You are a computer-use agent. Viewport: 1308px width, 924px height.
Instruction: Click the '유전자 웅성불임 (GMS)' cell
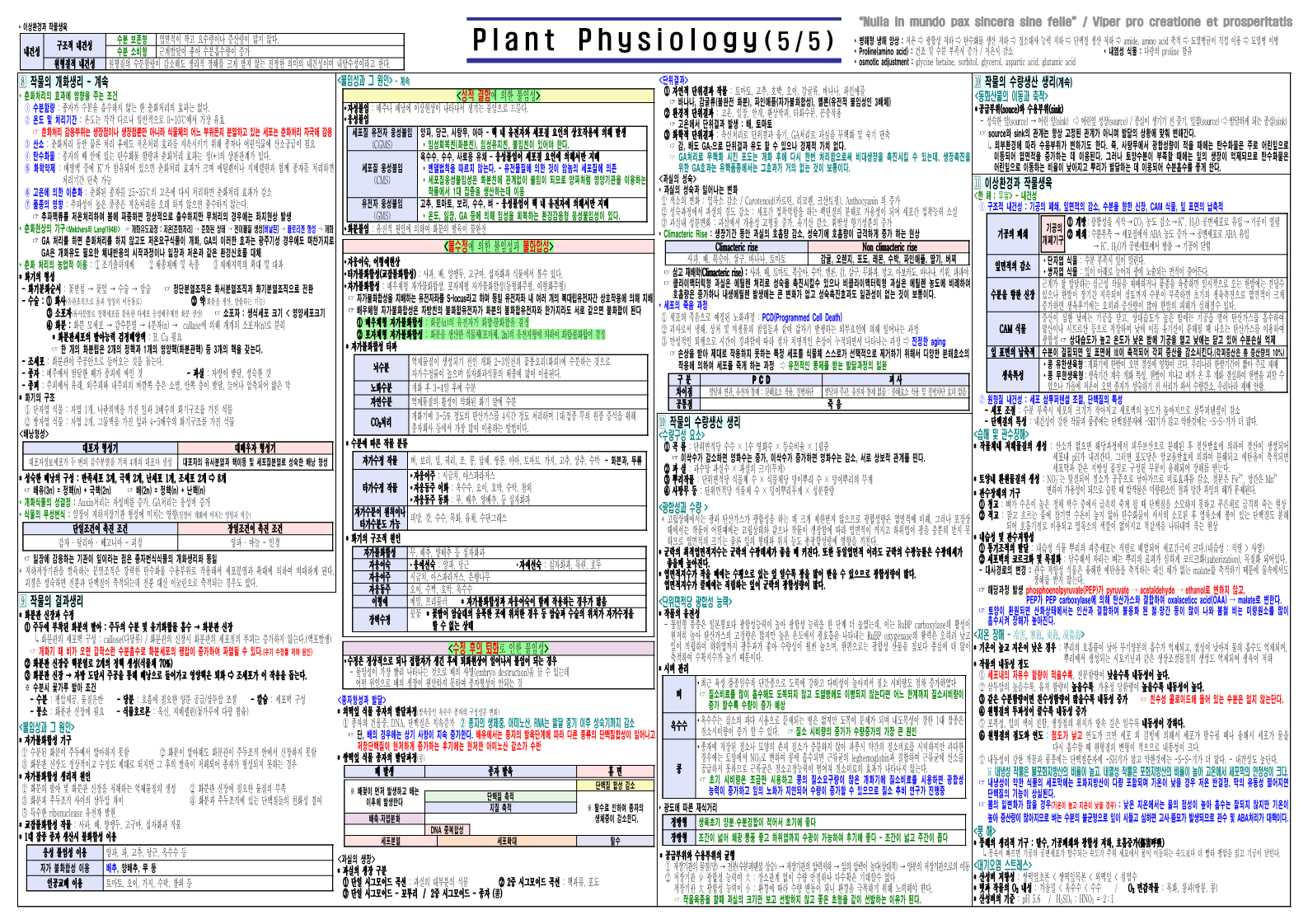tap(382, 209)
